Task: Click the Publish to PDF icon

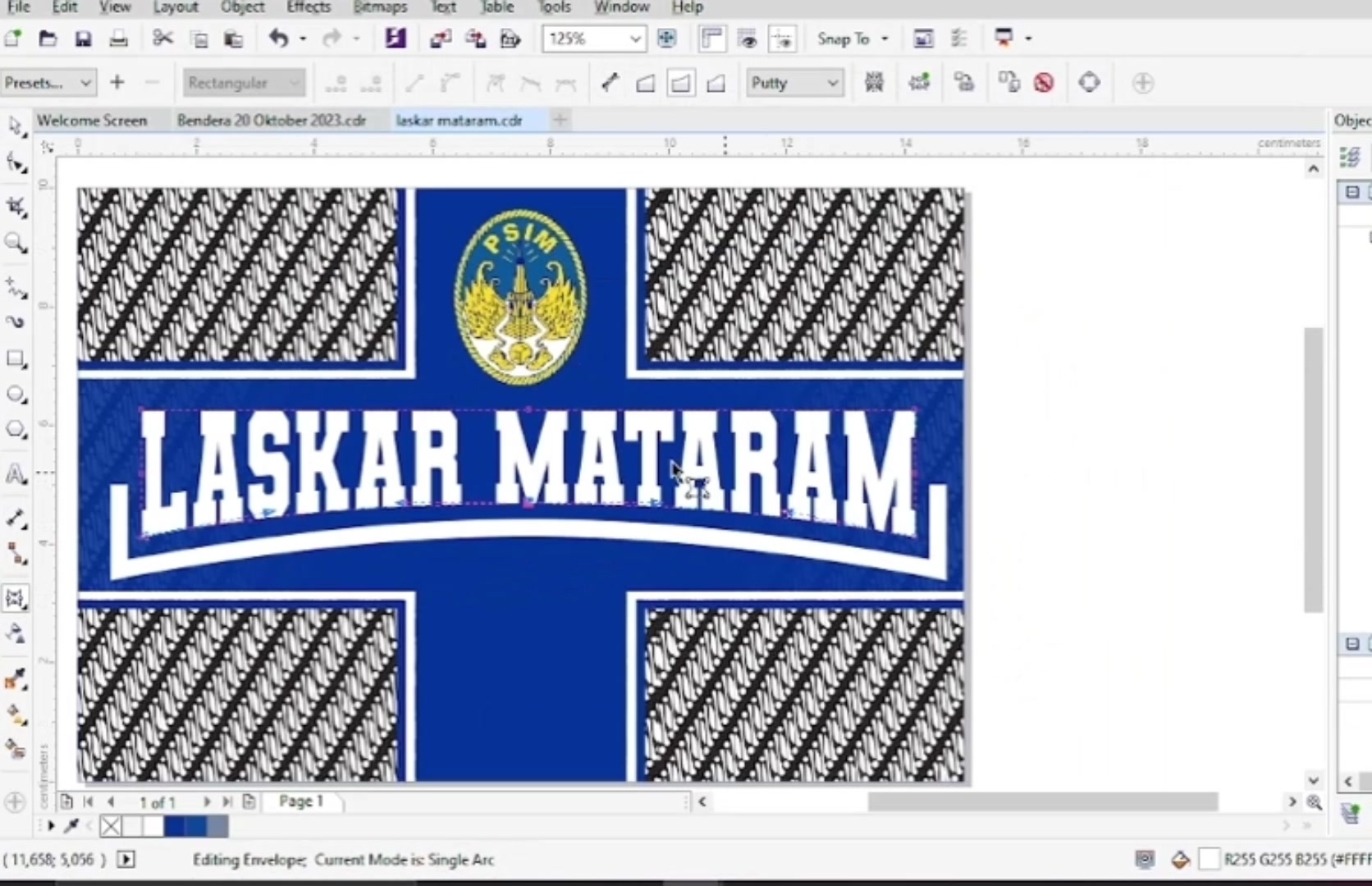Action: click(510, 39)
